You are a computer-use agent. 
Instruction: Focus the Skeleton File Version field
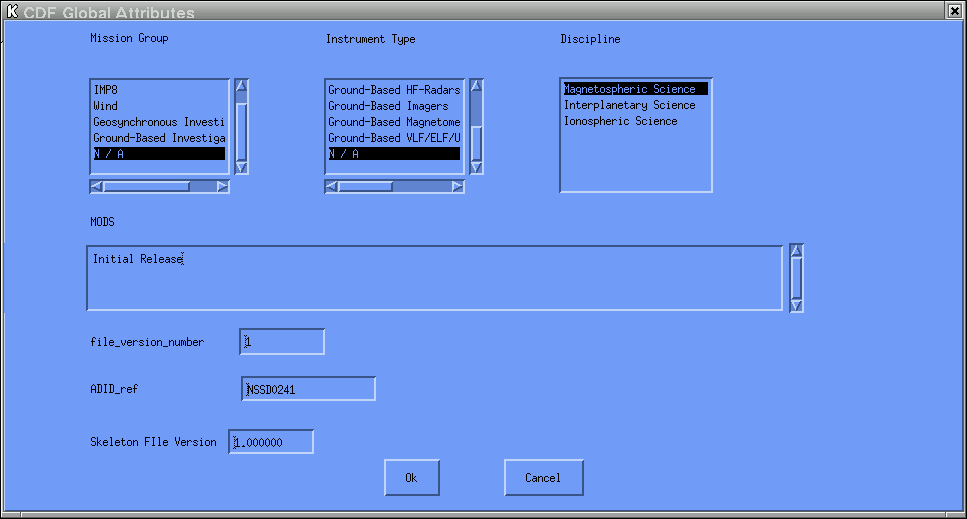(x=271, y=442)
